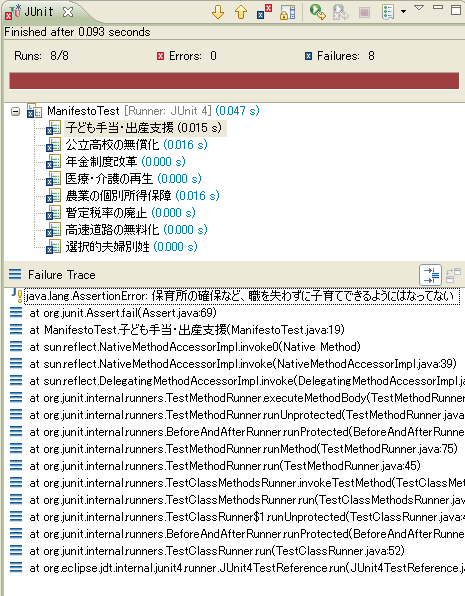Select trace line TestMethodRunner.java:75
This screenshot has height=596, width=465.
point(243,449)
